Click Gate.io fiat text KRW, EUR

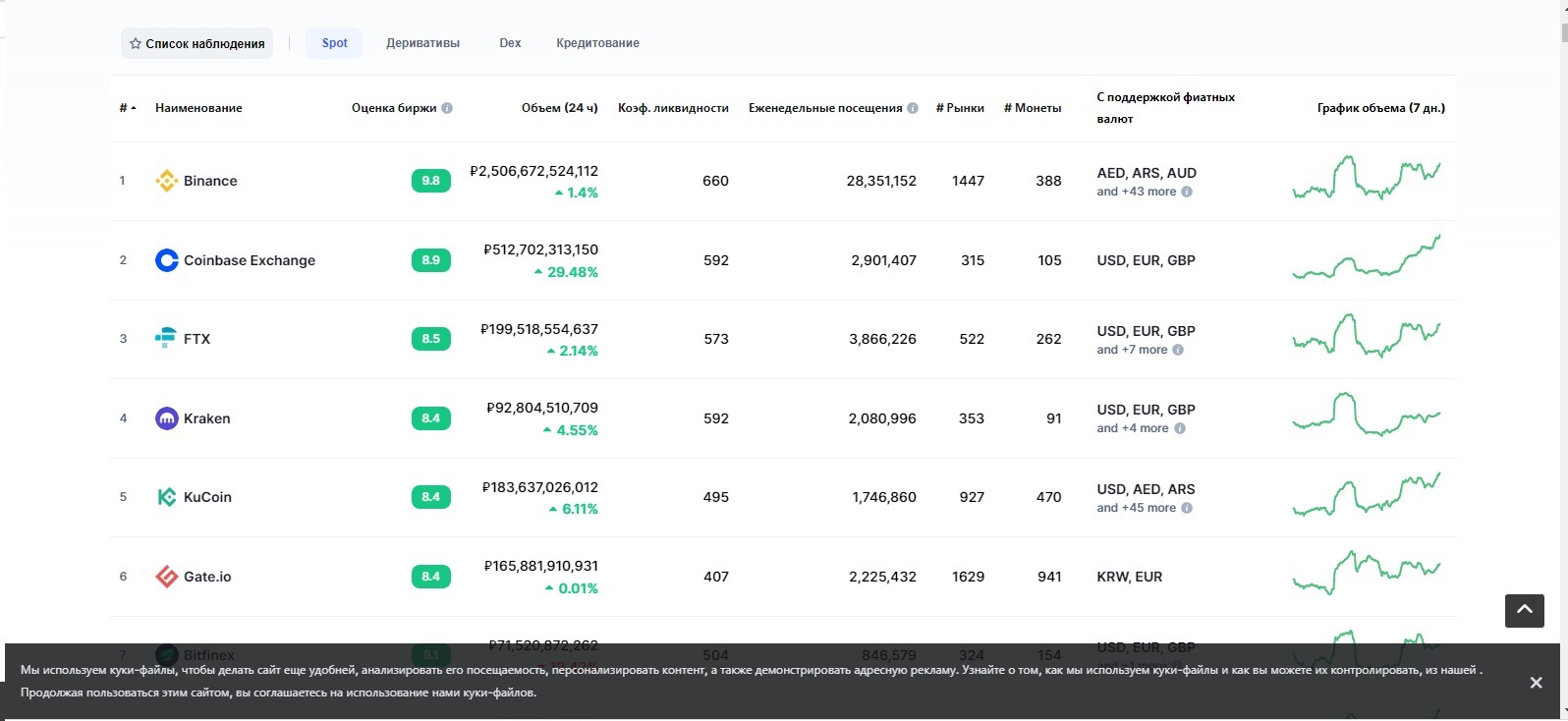pyautogui.click(x=1130, y=577)
